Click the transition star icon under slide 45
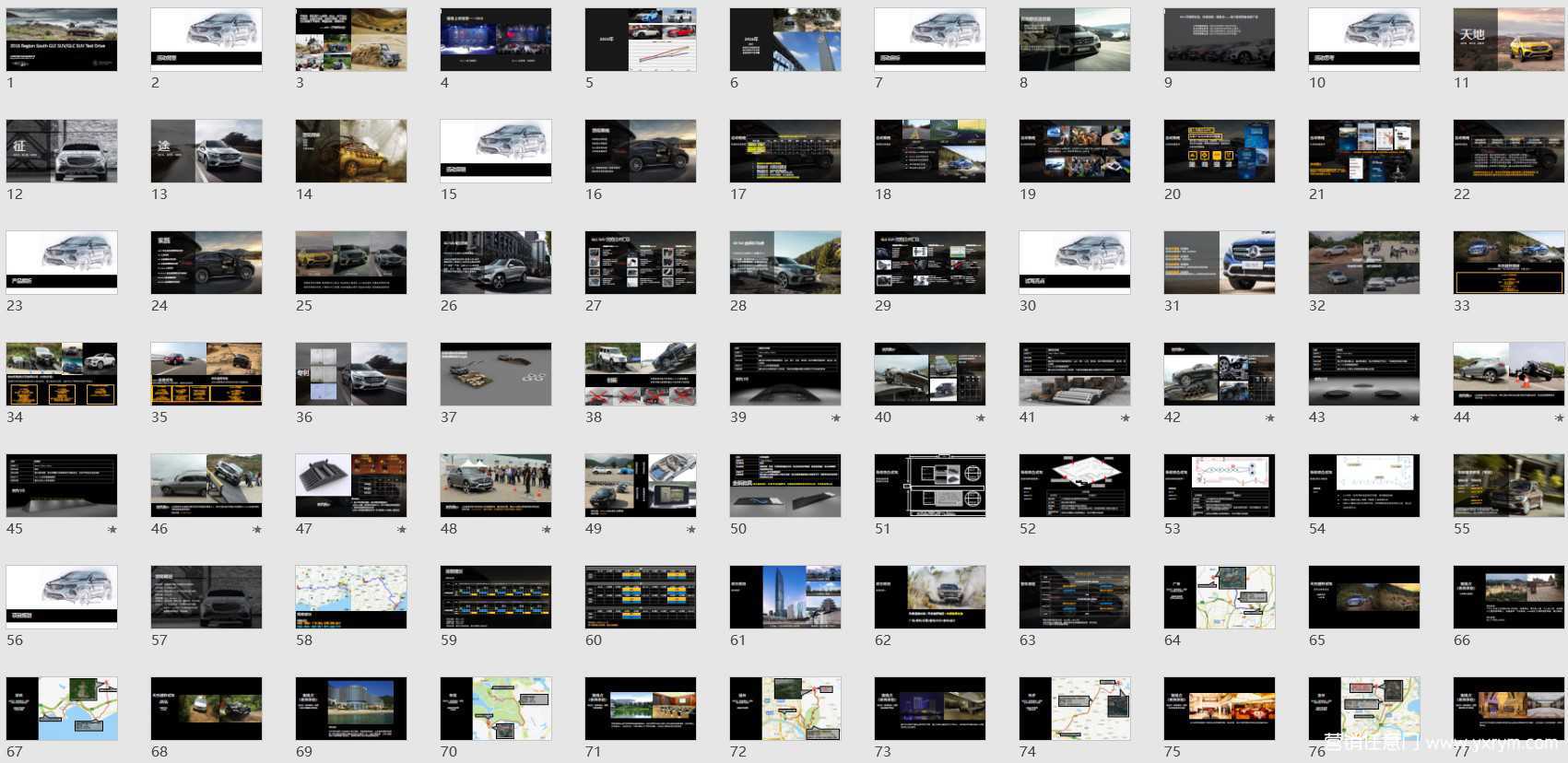Image resolution: width=1568 pixels, height=763 pixels. [x=112, y=530]
